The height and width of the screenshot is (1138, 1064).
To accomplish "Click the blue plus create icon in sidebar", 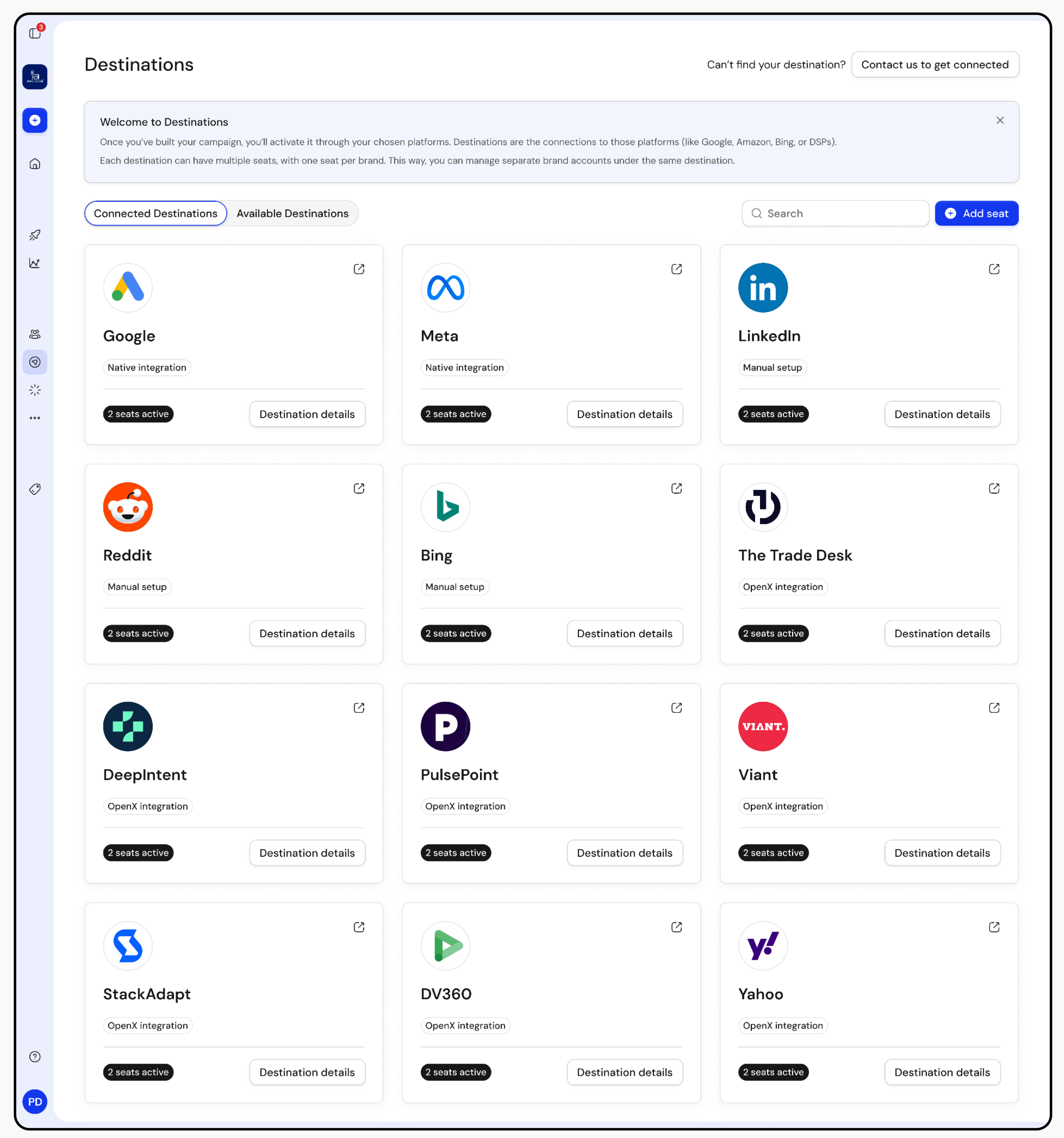I will pos(35,120).
